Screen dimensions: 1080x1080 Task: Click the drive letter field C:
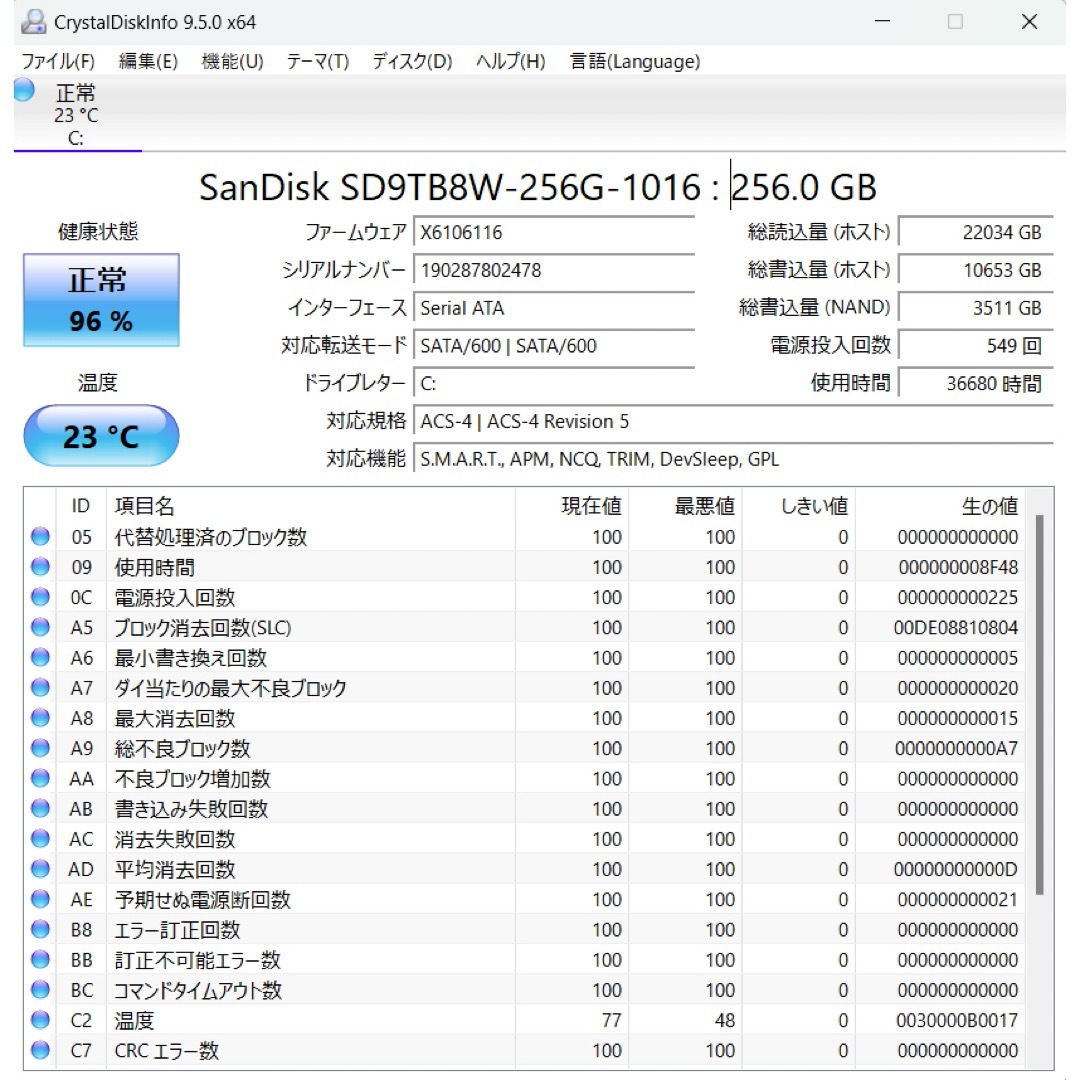coord(554,384)
